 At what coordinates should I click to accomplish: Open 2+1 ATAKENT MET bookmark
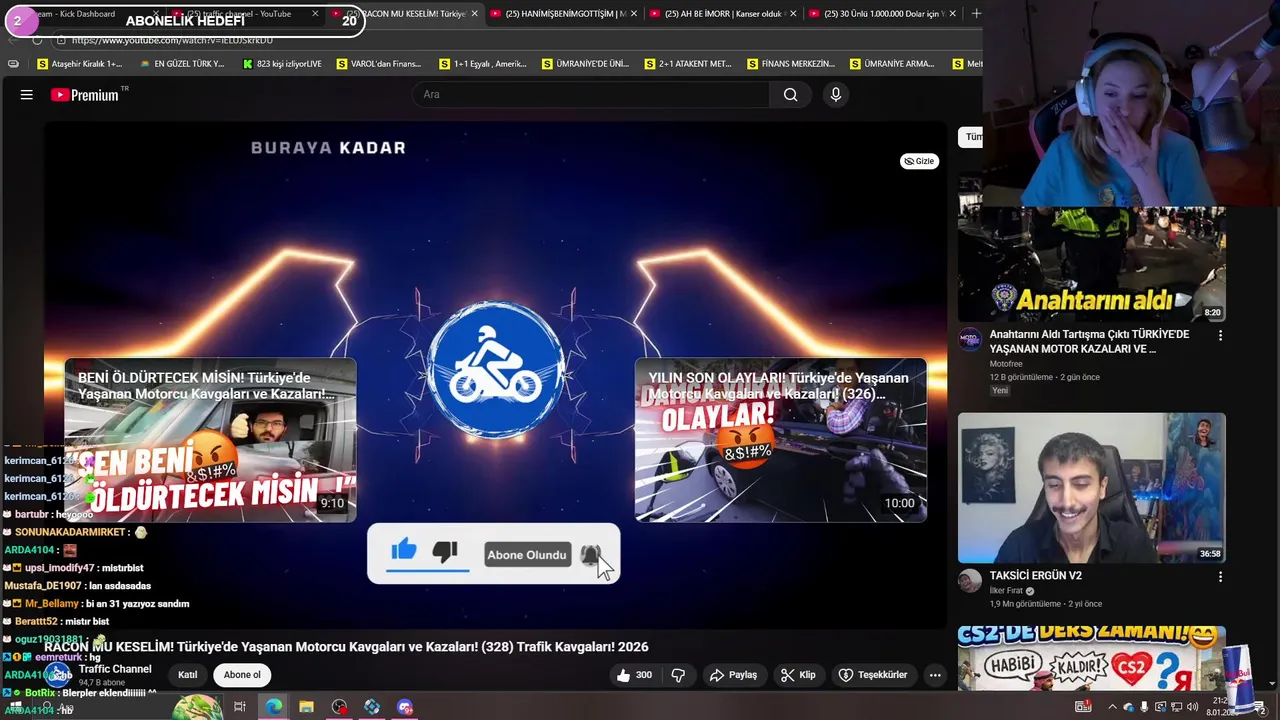[688, 64]
